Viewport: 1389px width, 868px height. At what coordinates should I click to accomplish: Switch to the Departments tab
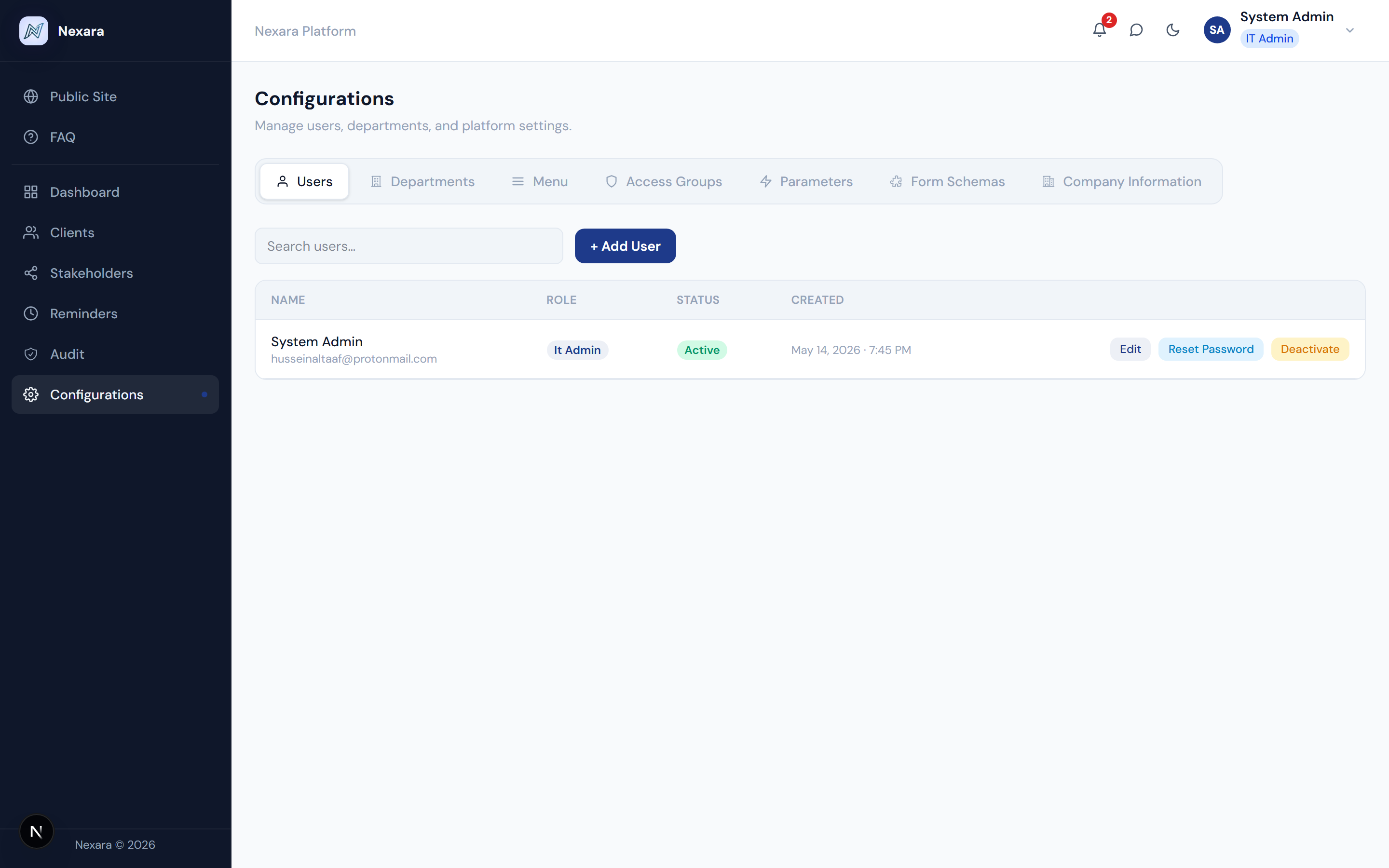click(422, 181)
